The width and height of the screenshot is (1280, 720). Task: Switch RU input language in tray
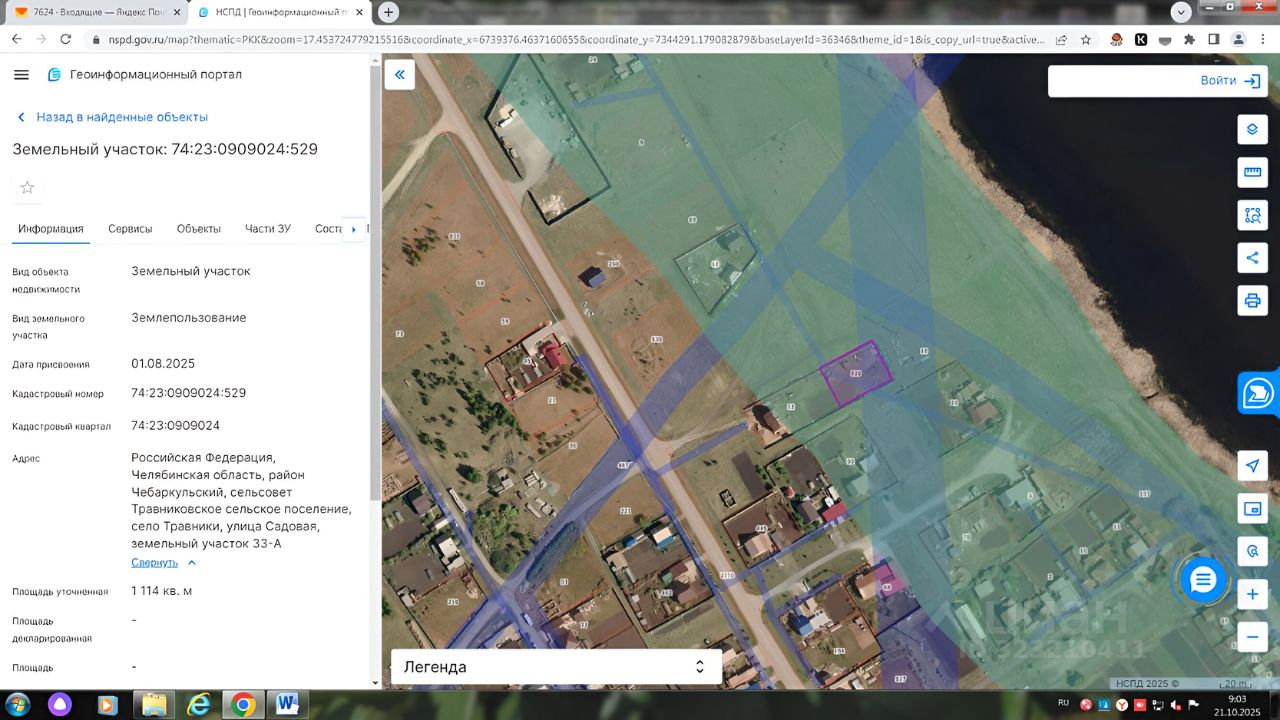(1063, 704)
